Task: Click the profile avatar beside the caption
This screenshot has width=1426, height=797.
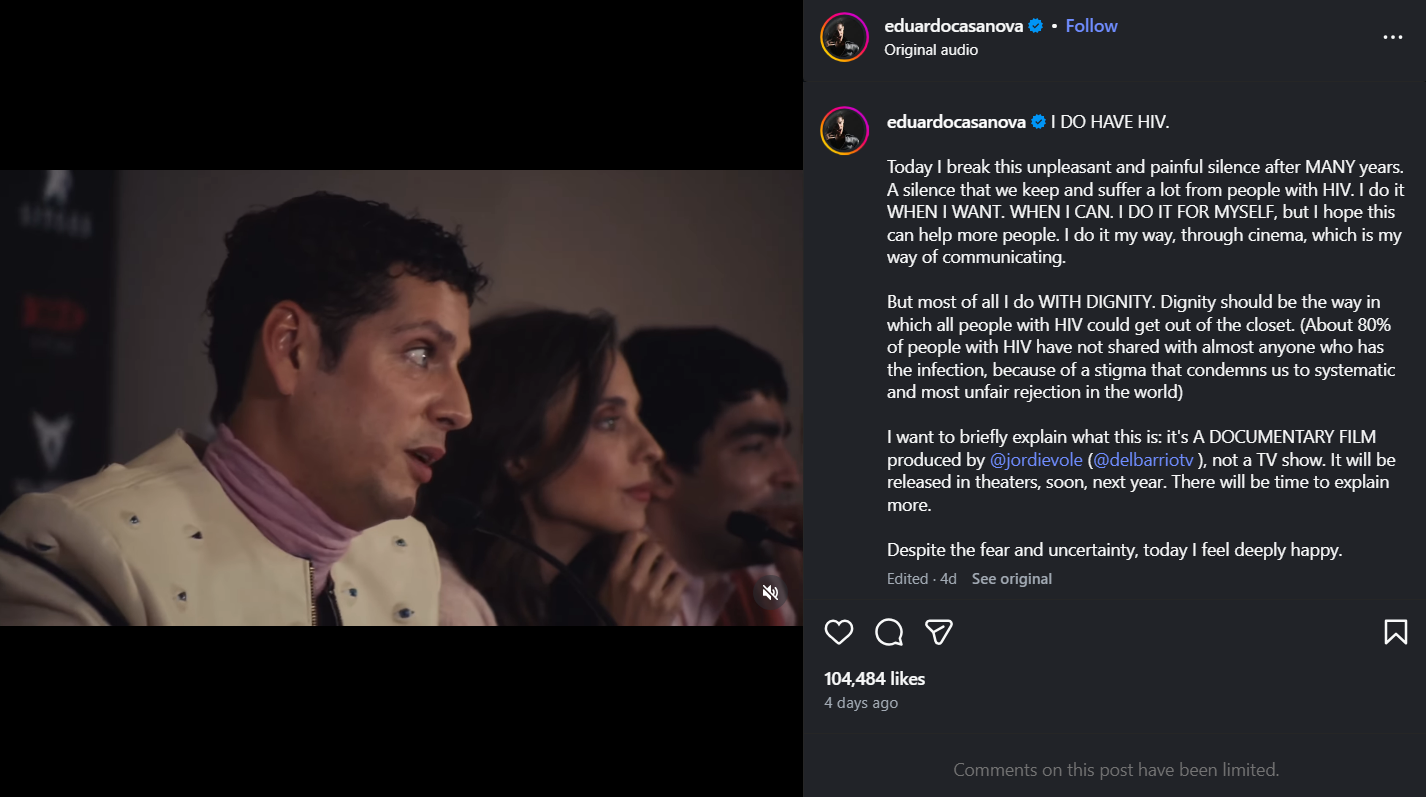Action: [844, 131]
